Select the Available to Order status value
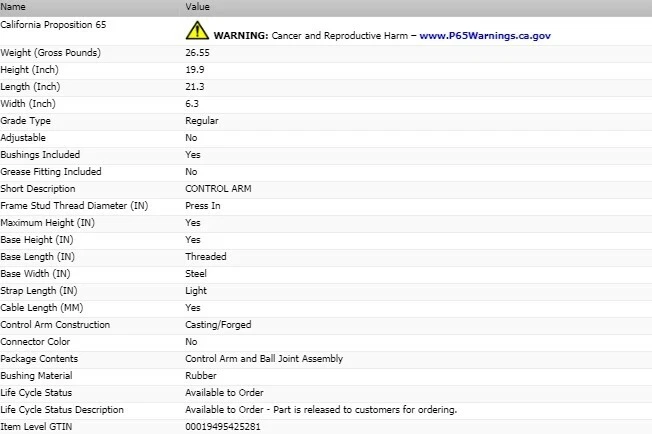This screenshot has width=652, height=434. pyautogui.click(x=225, y=393)
